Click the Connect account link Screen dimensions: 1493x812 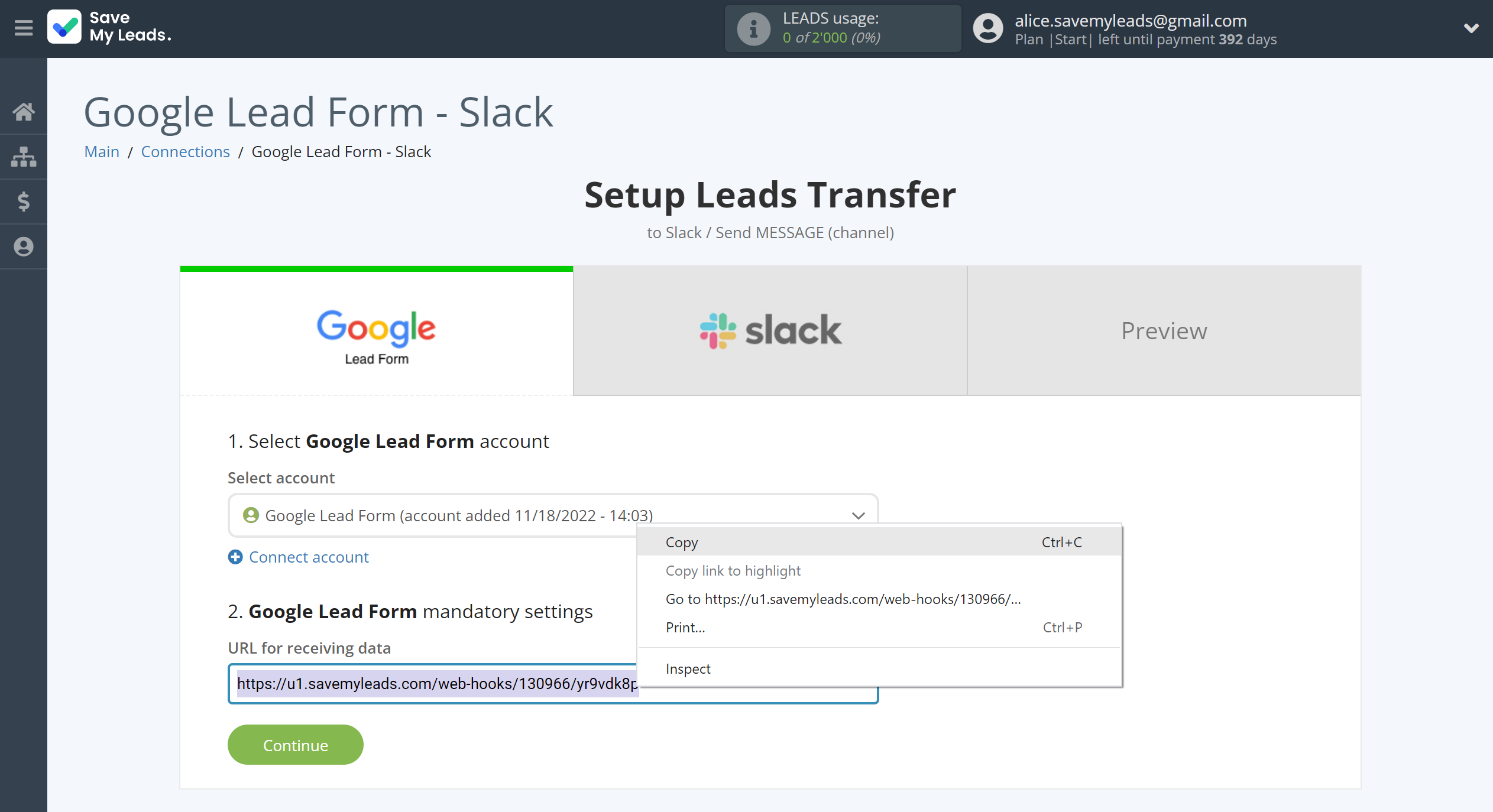pos(308,556)
